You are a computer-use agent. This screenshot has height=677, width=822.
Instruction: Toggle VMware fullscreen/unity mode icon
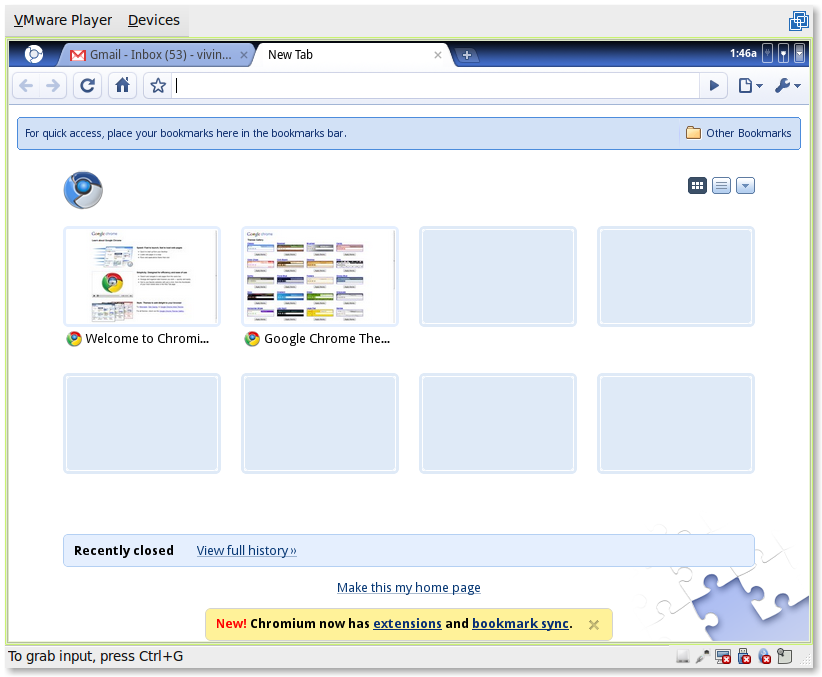point(798,21)
